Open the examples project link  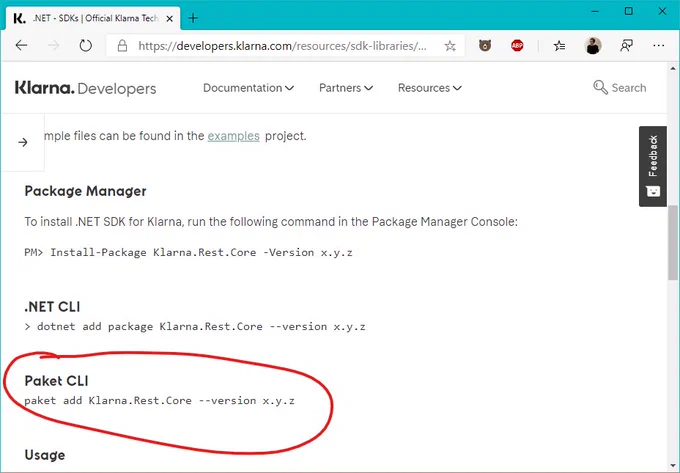(233, 136)
